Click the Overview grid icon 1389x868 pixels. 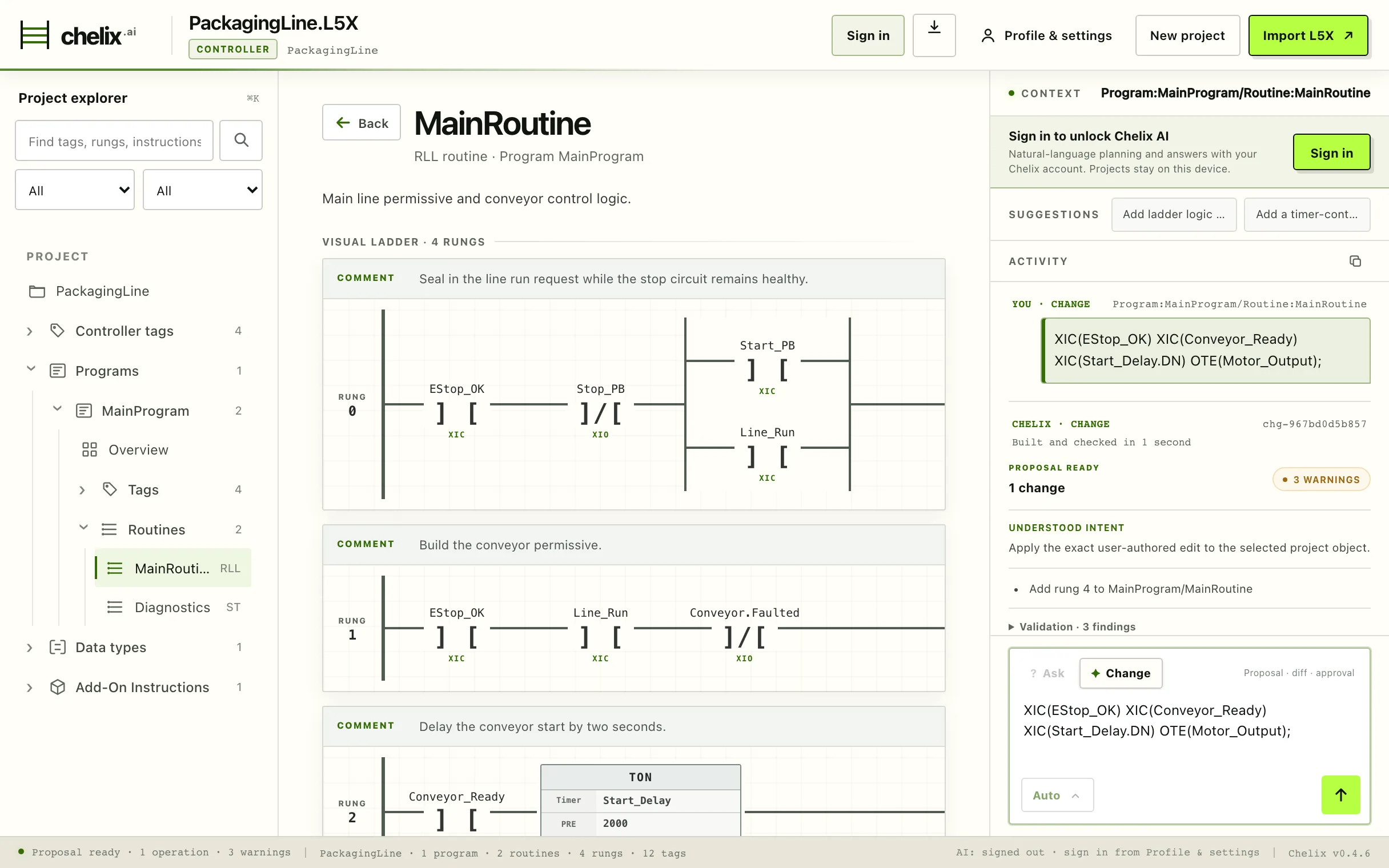[x=90, y=449]
